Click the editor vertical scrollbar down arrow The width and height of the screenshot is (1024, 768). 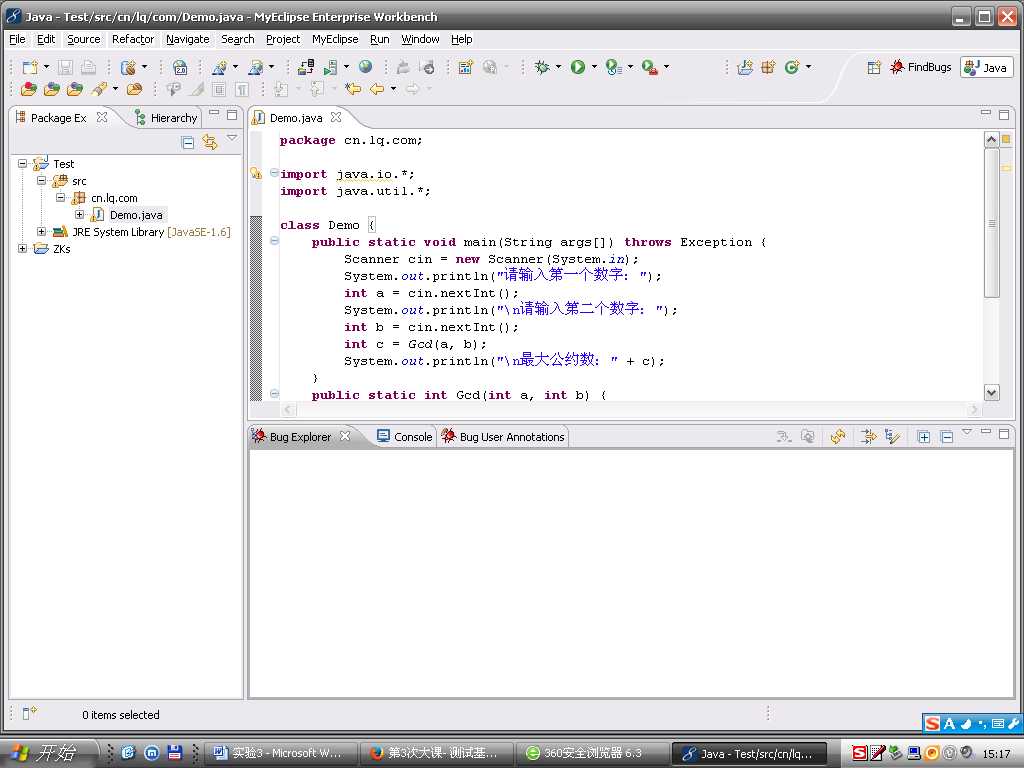coord(992,392)
